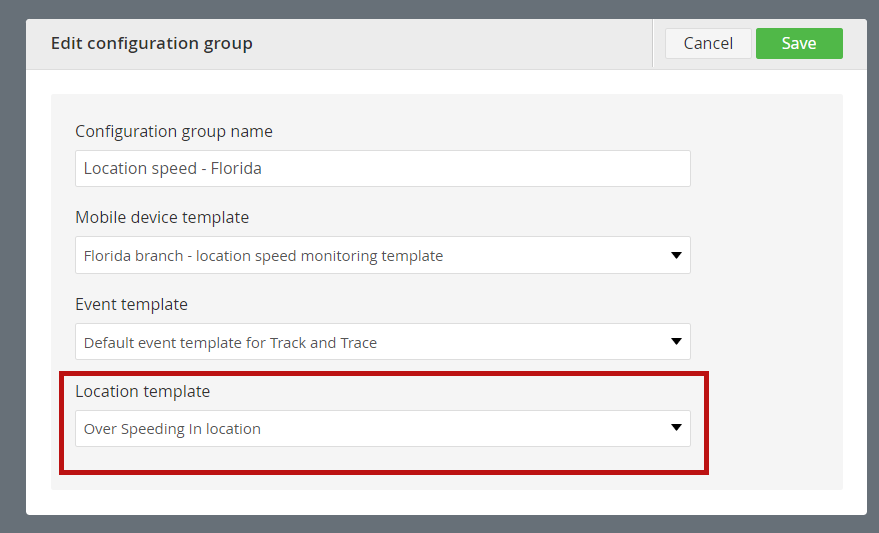Click the Cancel button
Screen dimensions: 879x533
pyautogui.click(x=708, y=43)
